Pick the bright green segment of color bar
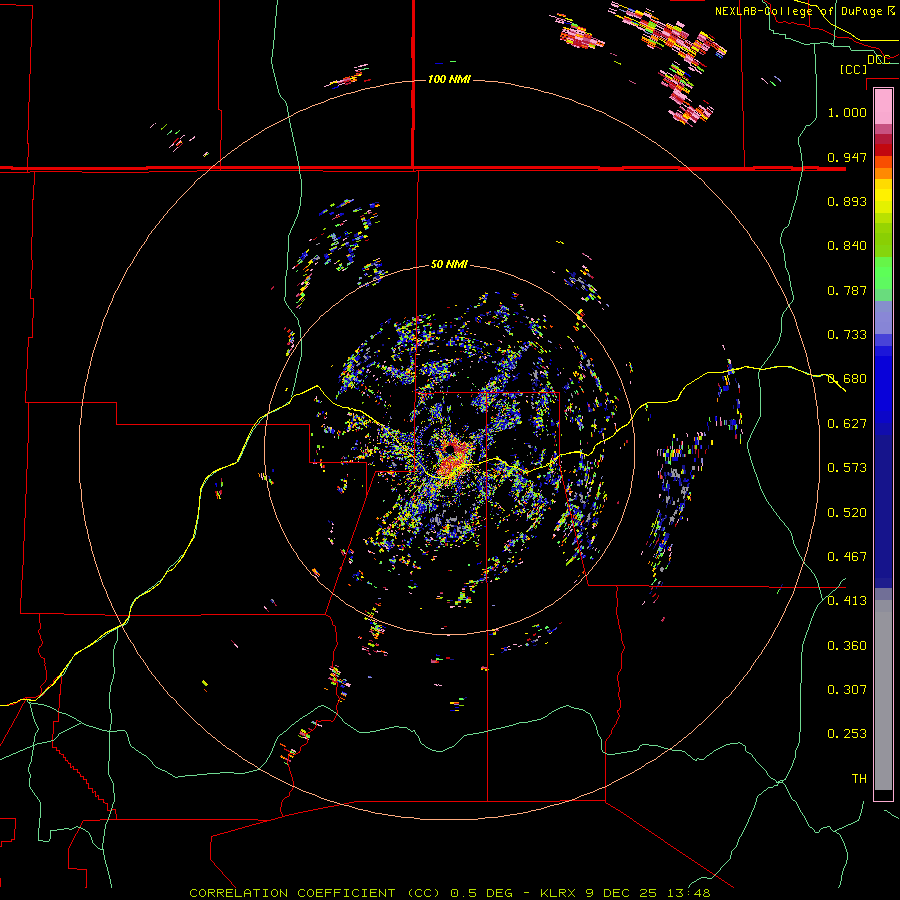 [x=883, y=273]
